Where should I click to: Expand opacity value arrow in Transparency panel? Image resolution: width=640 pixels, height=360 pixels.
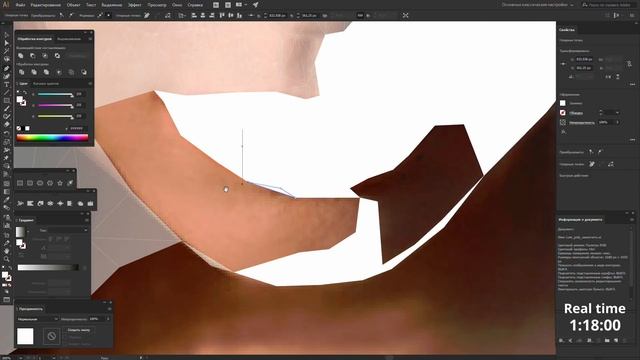108,319
